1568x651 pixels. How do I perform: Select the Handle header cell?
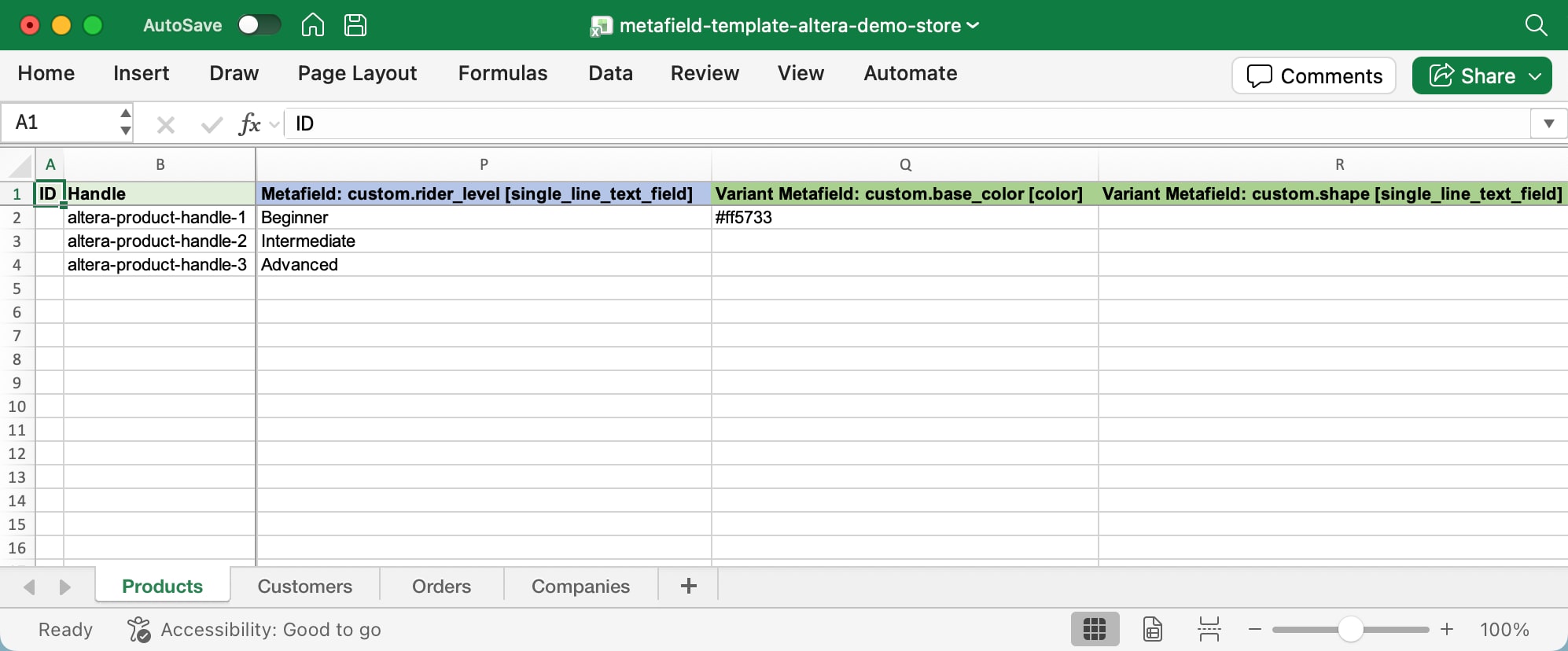[x=160, y=193]
